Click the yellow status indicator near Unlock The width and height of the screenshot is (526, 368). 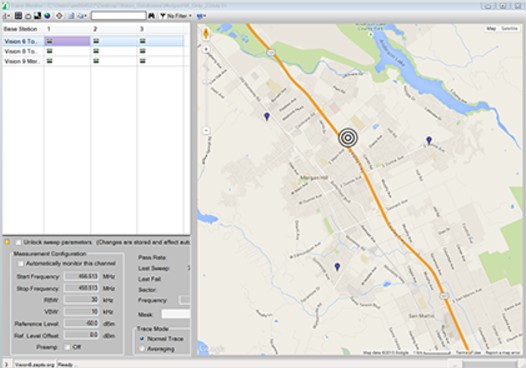point(7,242)
